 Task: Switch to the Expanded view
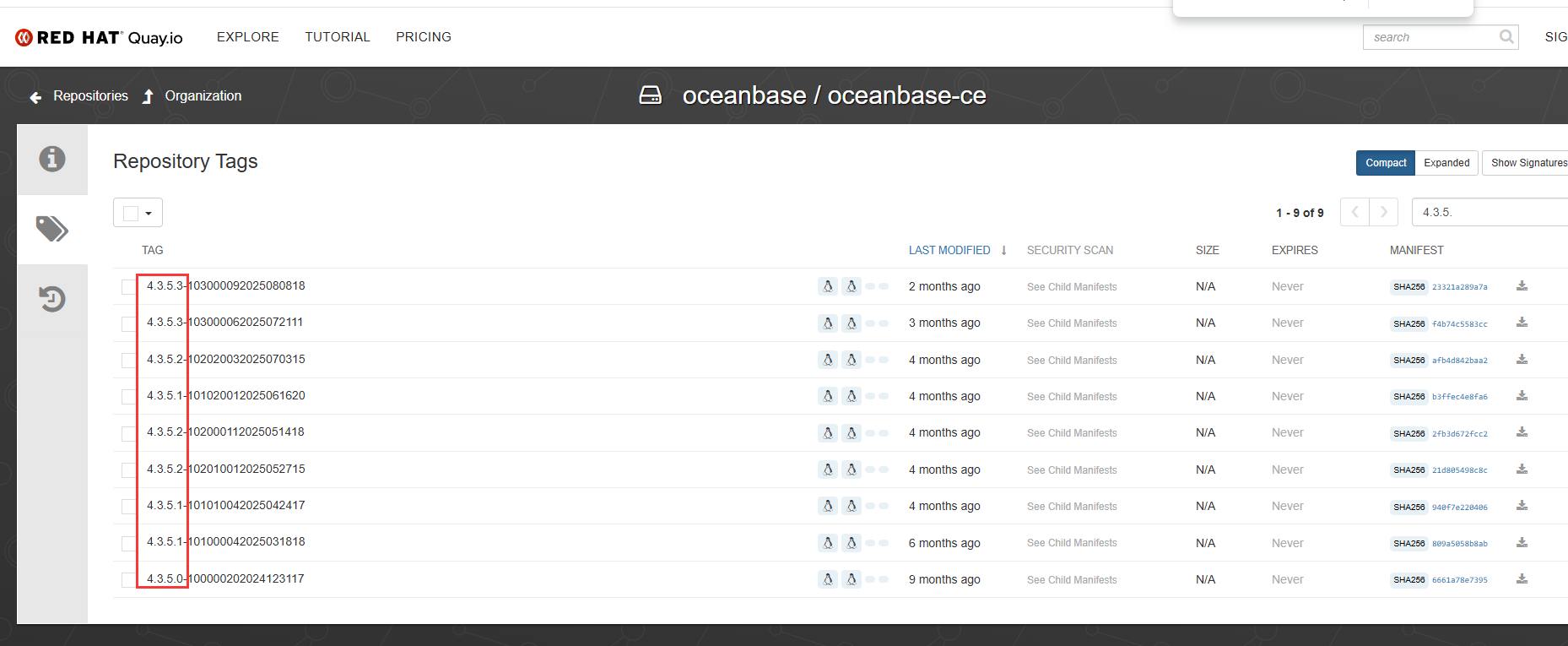[x=1446, y=163]
